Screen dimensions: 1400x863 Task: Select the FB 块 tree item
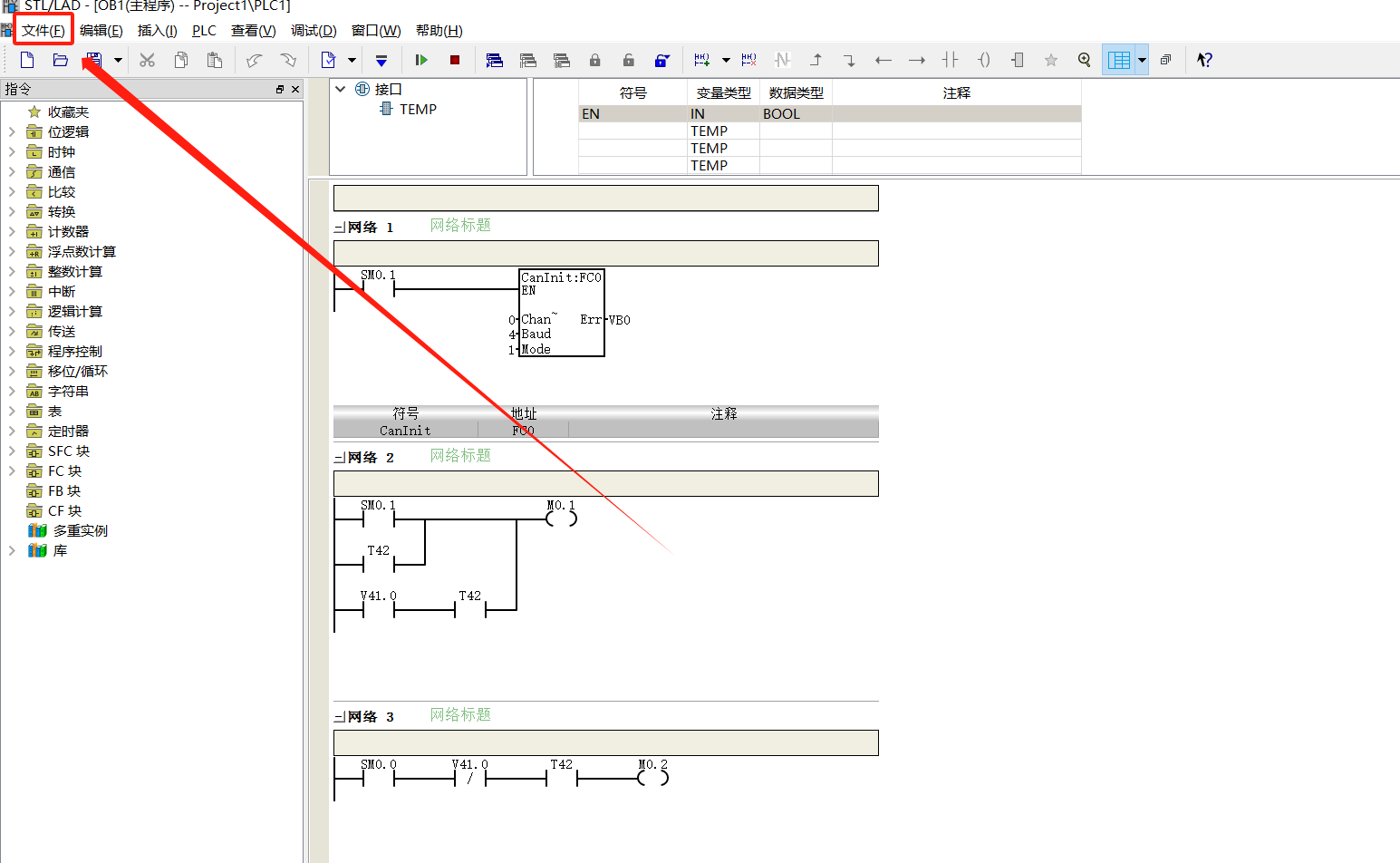tap(64, 490)
